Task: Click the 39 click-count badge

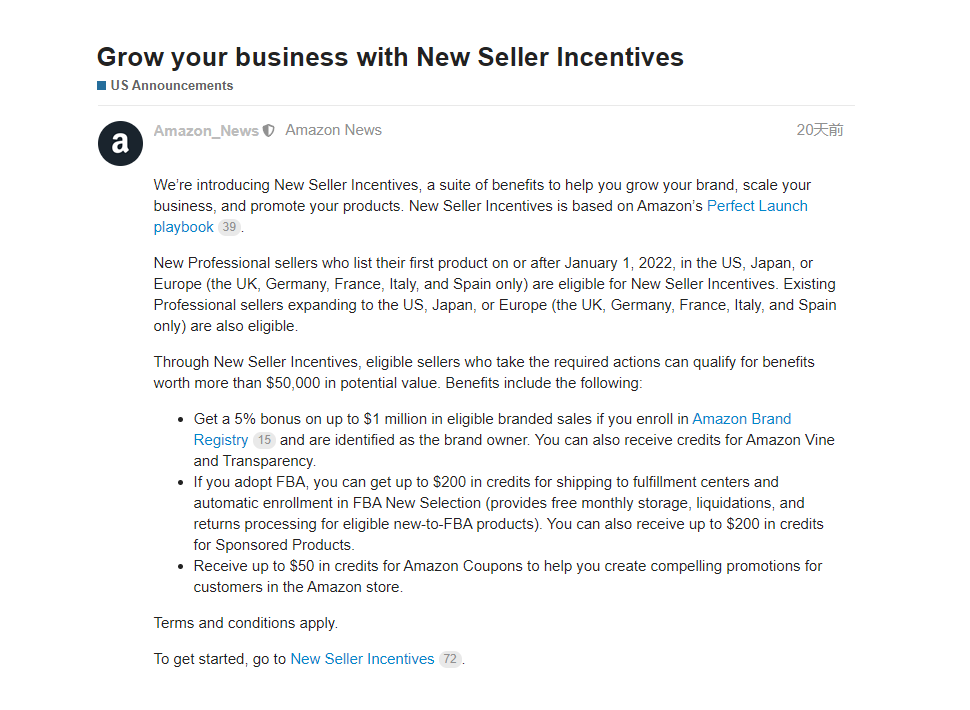Action: click(229, 227)
